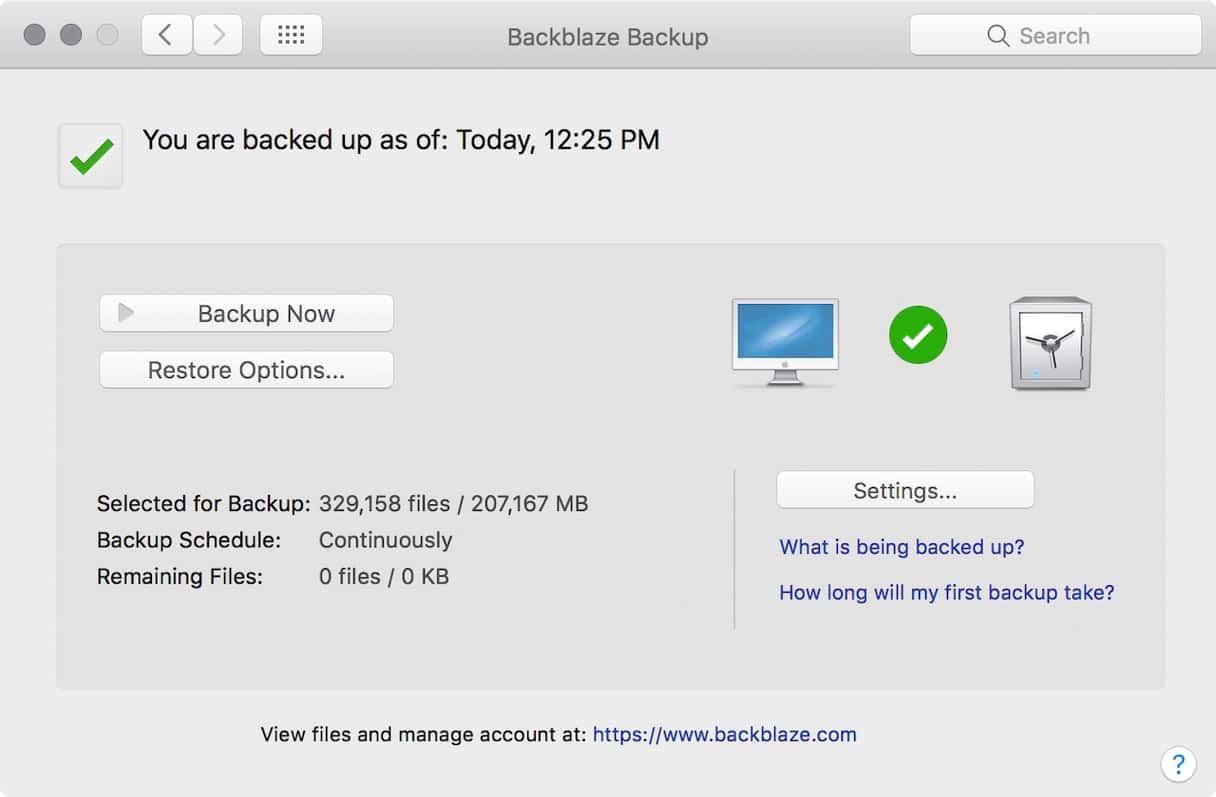
Task: Visit the https://www.backblaze.com link
Action: (724, 734)
